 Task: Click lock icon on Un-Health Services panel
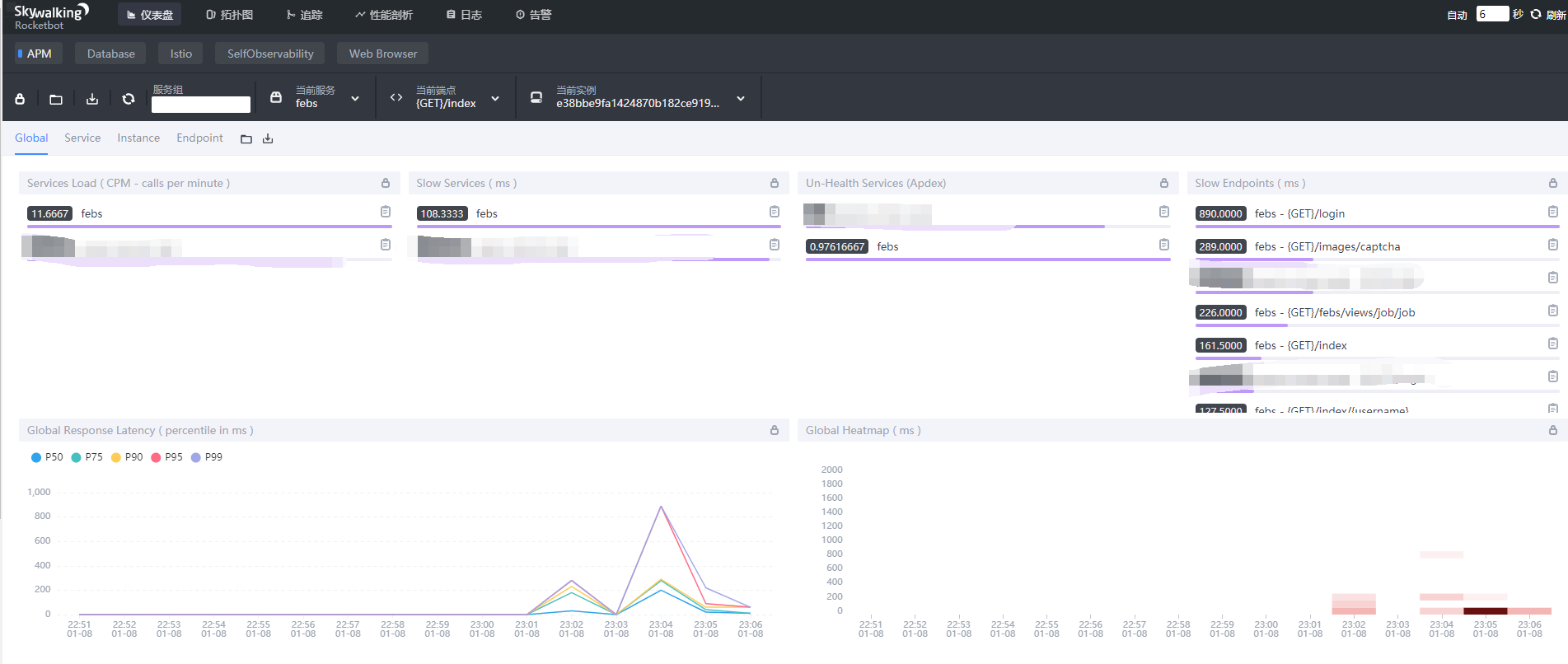click(x=1164, y=183)
